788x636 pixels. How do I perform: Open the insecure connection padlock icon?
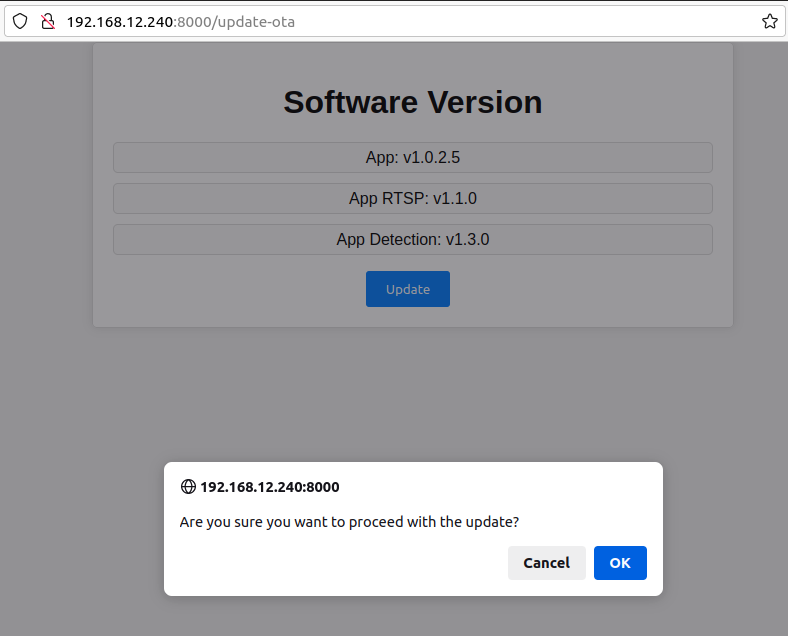(47, 21)
